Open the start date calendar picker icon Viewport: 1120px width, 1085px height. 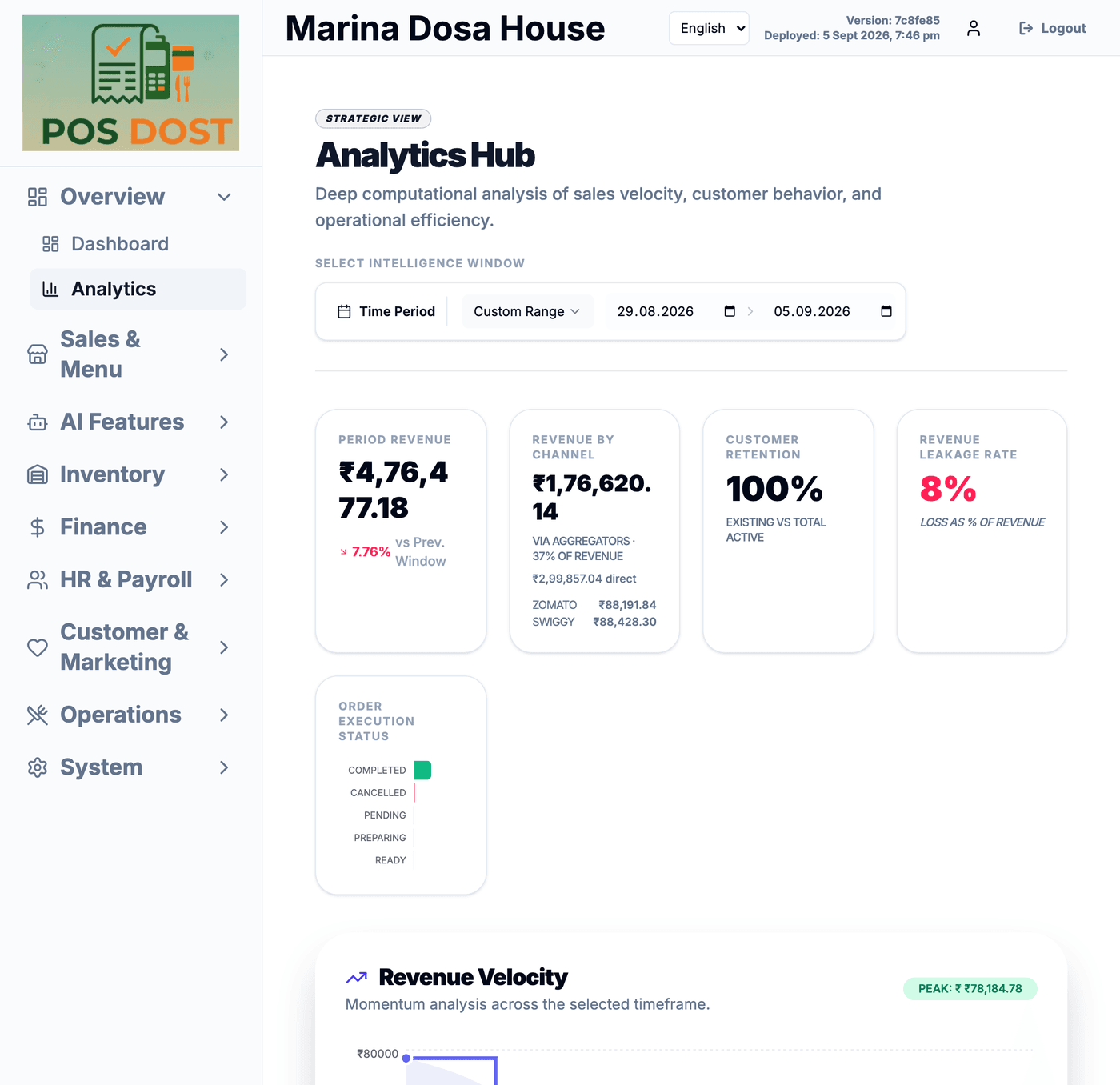coord(730,311)
